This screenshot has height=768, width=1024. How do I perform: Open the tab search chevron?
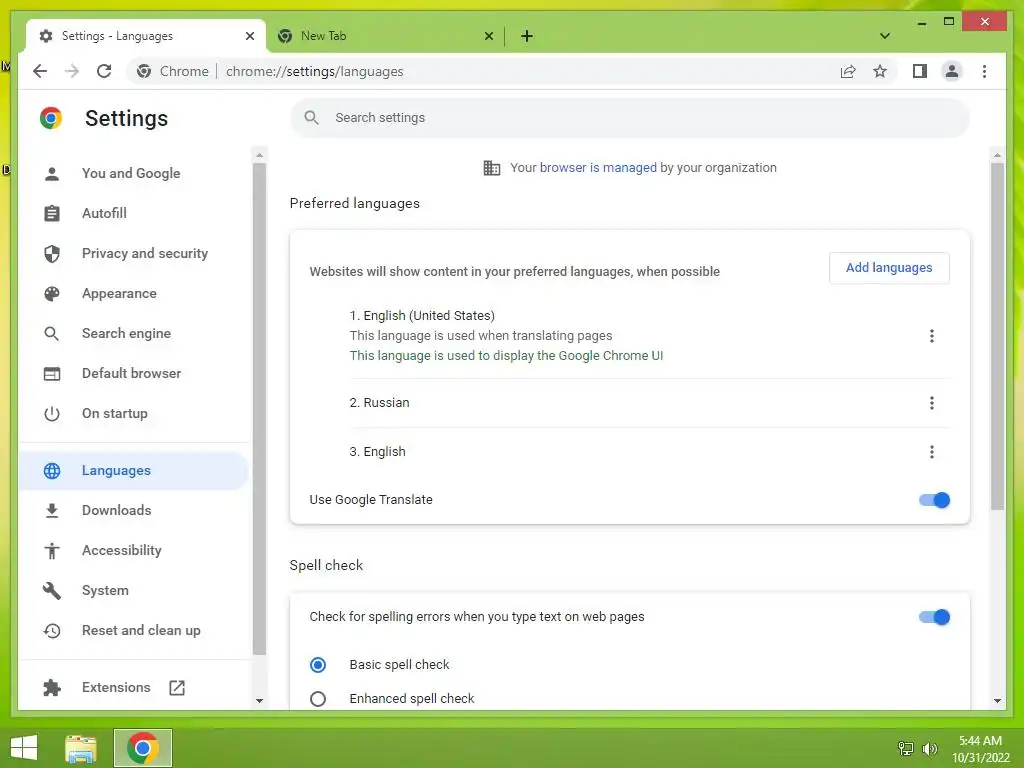tap(885, 36)
